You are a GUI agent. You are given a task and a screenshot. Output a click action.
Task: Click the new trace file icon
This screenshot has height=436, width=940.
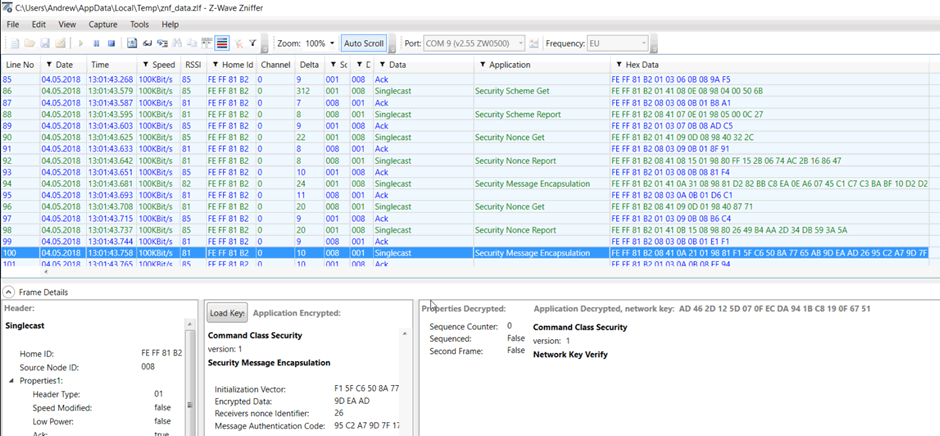(14, 44)
